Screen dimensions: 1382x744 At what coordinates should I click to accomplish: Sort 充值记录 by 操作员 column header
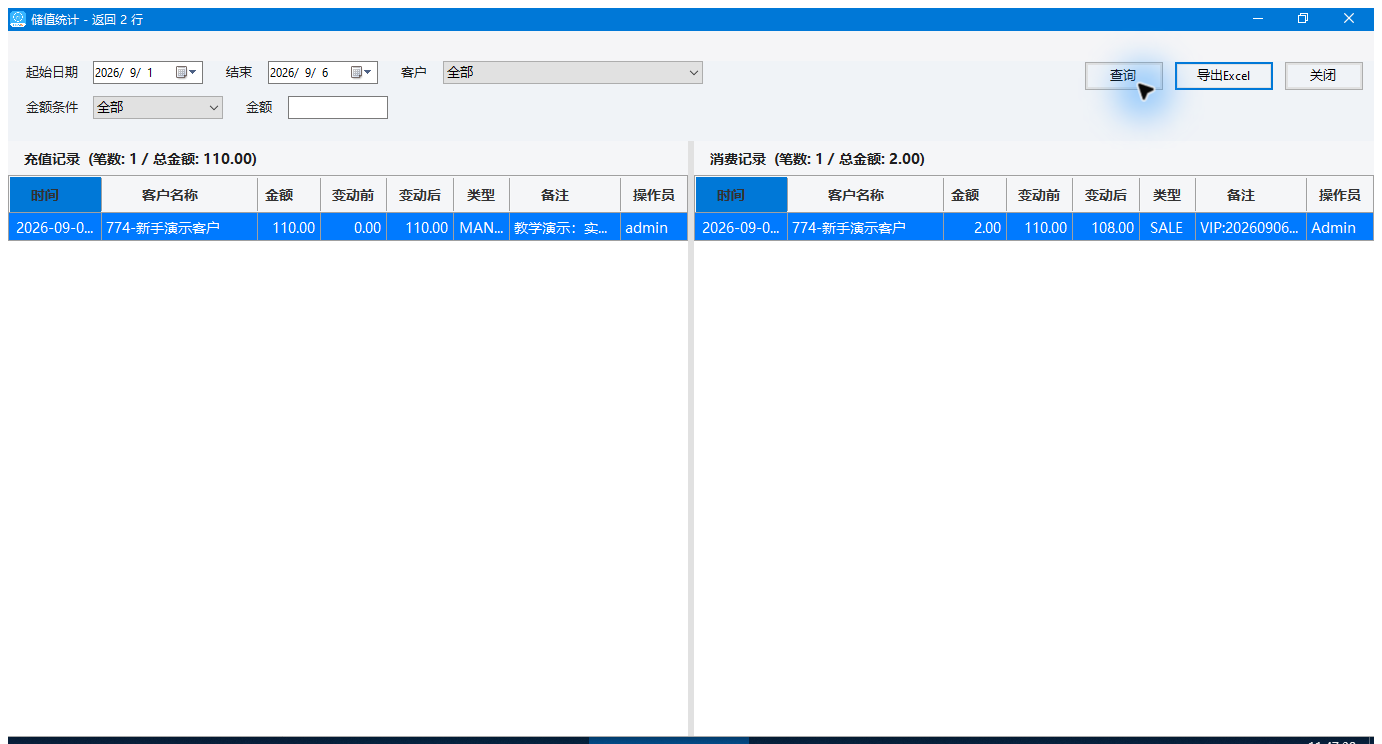click(654, 195)
